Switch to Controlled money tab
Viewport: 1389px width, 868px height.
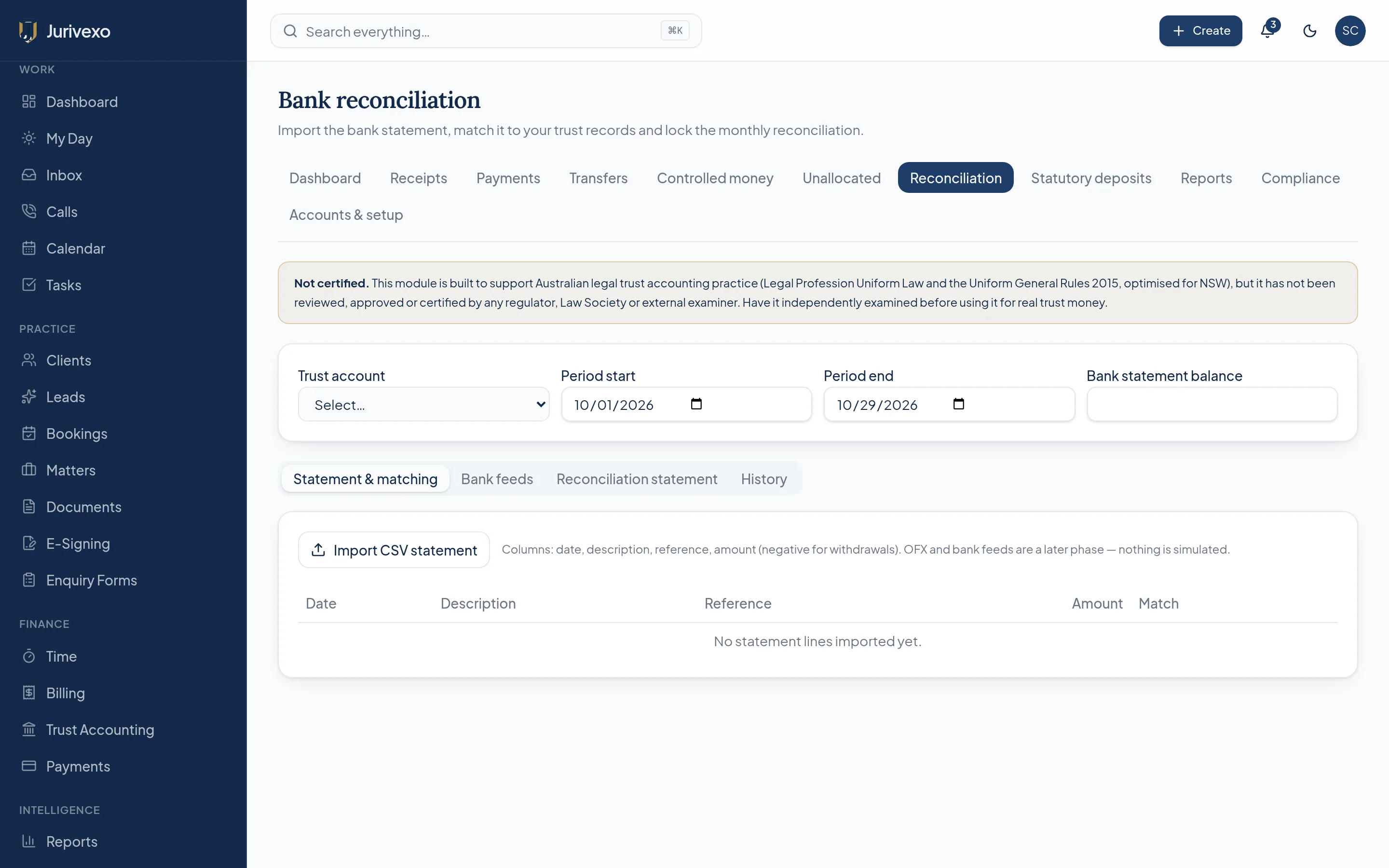click(715, 178)
